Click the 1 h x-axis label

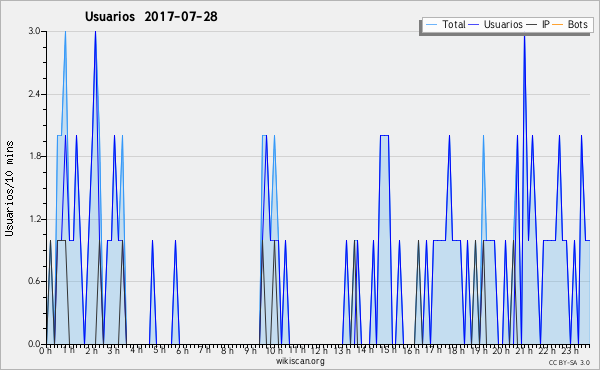click(68, 350)
